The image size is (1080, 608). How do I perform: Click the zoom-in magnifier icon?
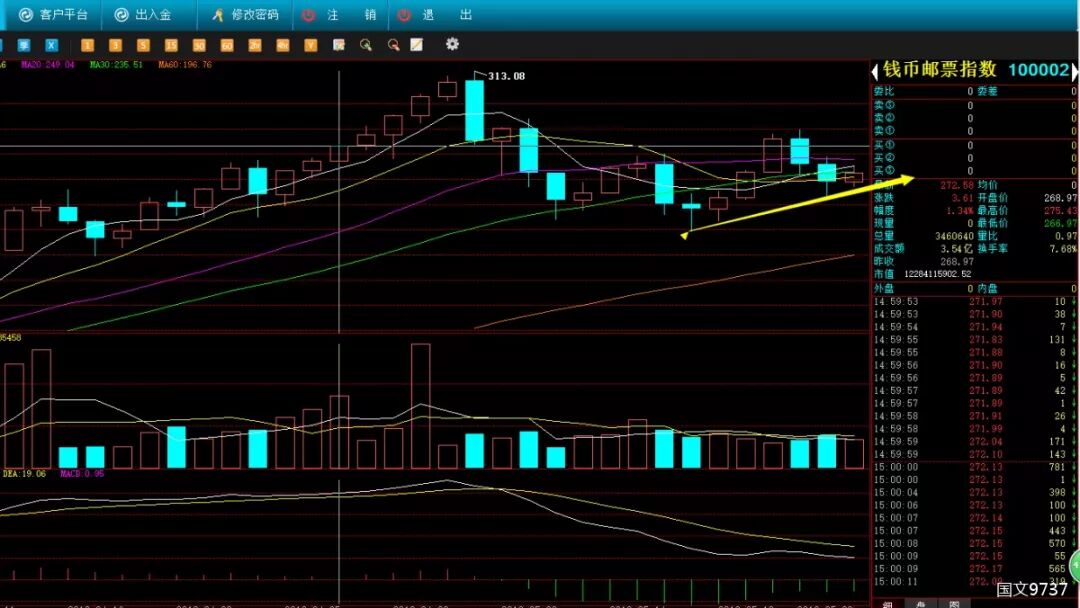pos(366,45)
